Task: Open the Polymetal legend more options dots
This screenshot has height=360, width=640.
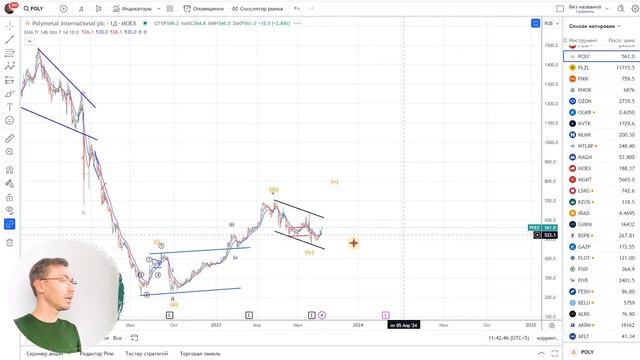Action: pos(297,23)
